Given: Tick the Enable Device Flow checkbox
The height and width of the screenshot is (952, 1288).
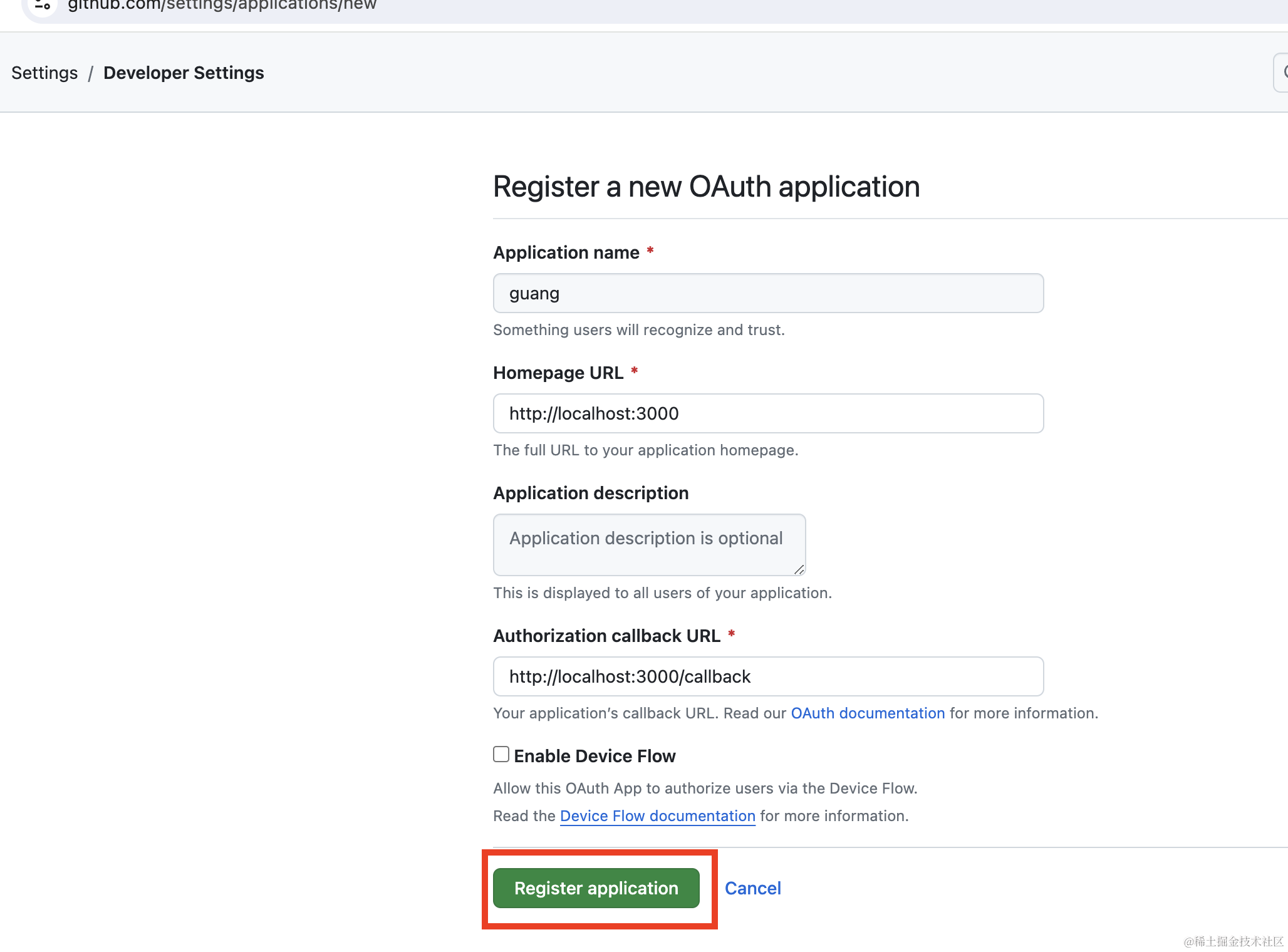Looking at the screenshot, I should (x=501, y=754).
